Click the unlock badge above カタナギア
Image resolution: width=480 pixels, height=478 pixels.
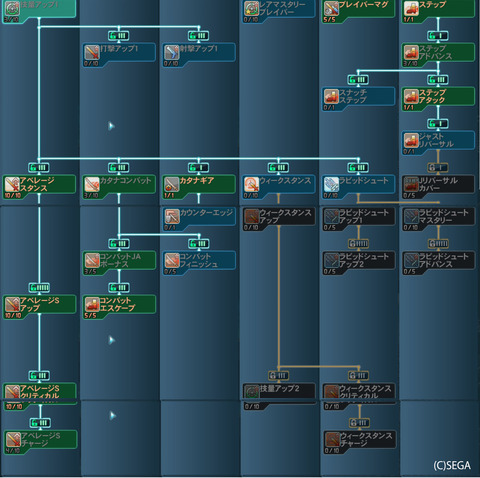click(199, 167)
